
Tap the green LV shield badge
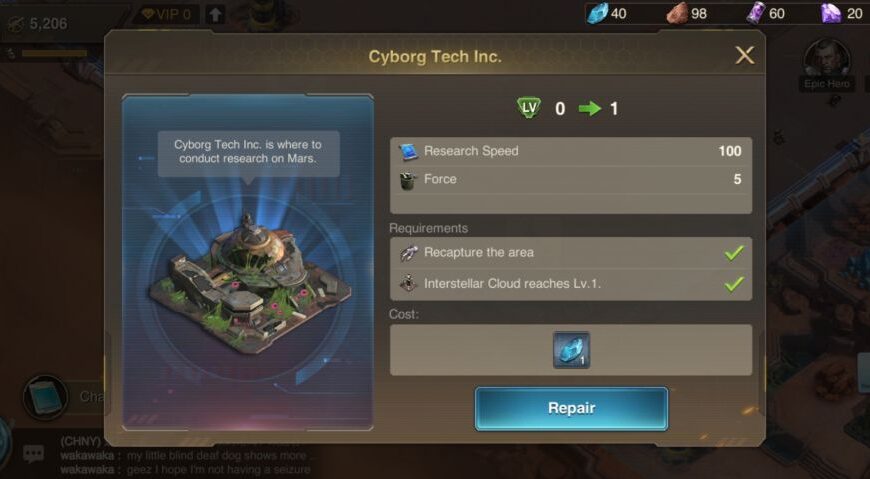click(x=529, y=108)
